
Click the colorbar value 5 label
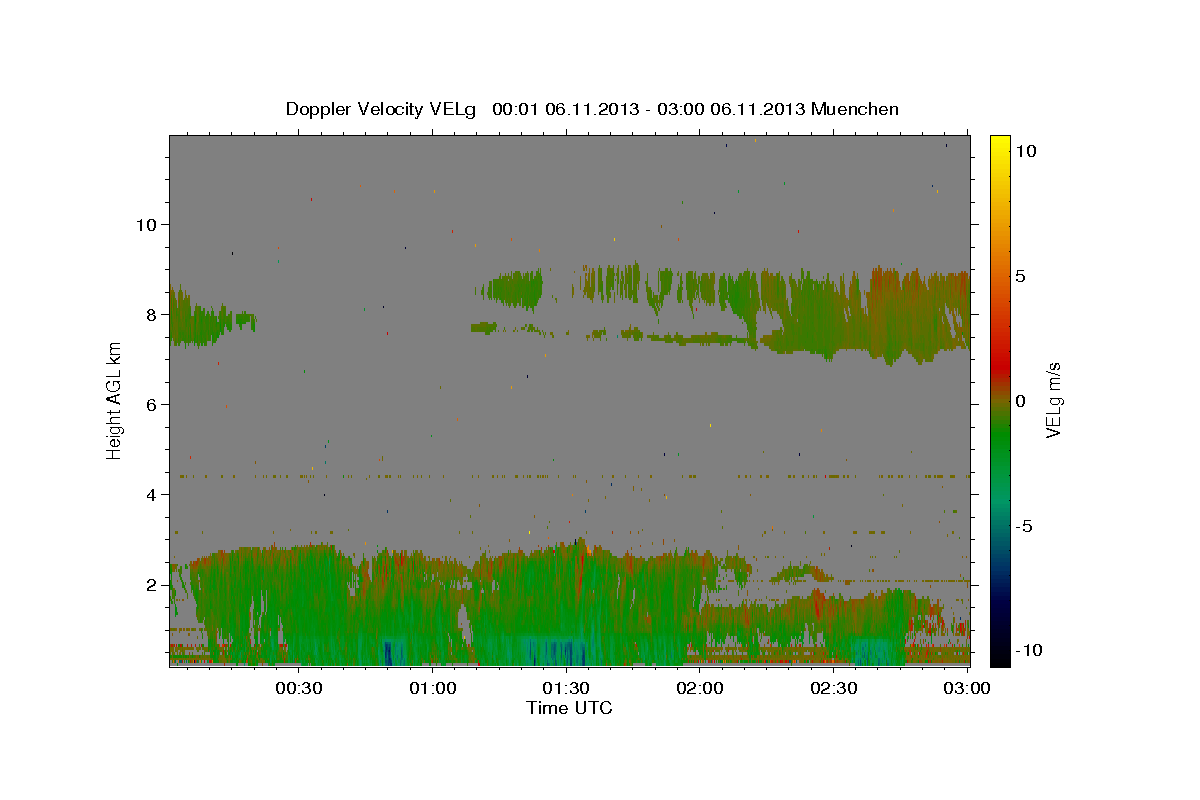(1023, 276)
